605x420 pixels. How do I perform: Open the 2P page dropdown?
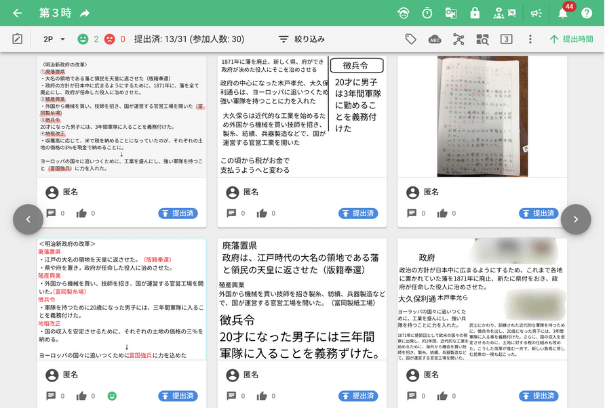(x=54, y=39)
